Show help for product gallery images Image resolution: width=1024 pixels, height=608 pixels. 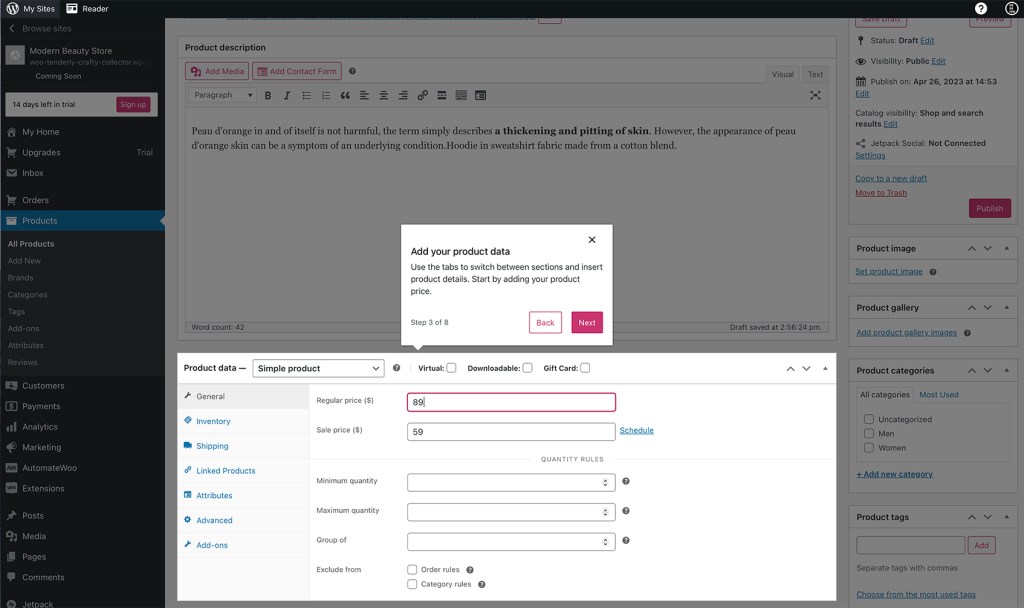click(x=967, y=333)
